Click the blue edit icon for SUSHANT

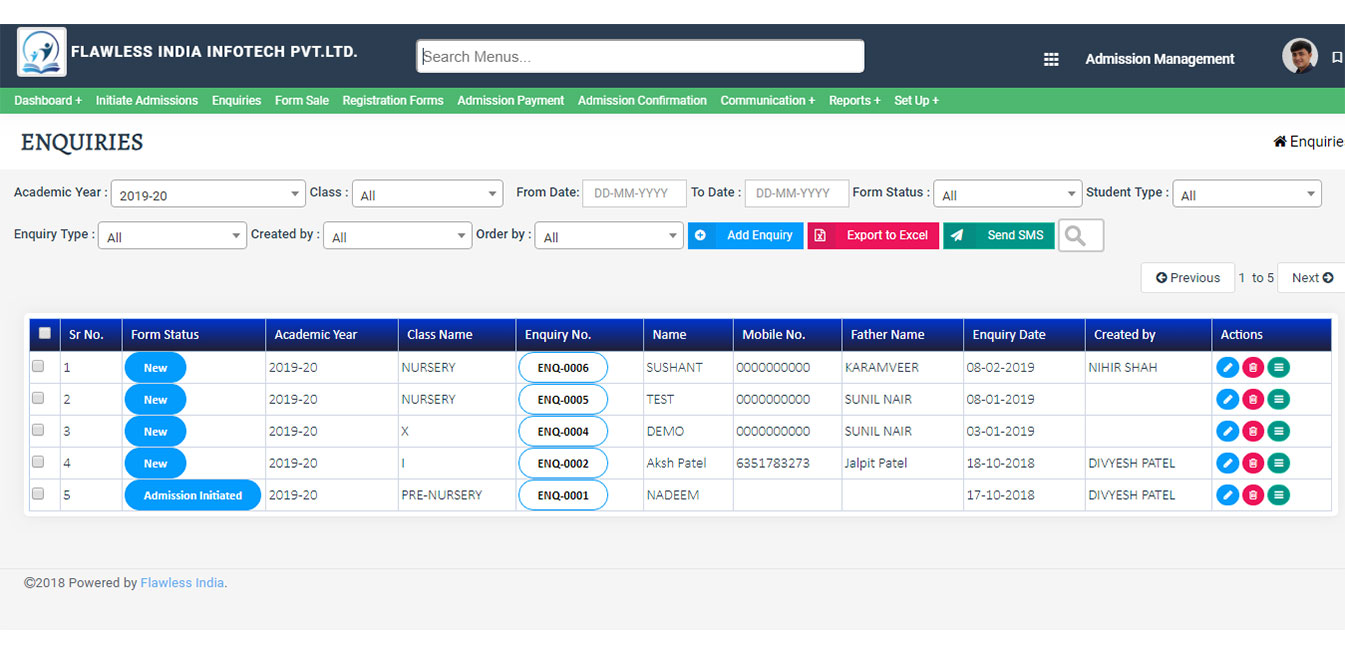[x=1227, y=368]
